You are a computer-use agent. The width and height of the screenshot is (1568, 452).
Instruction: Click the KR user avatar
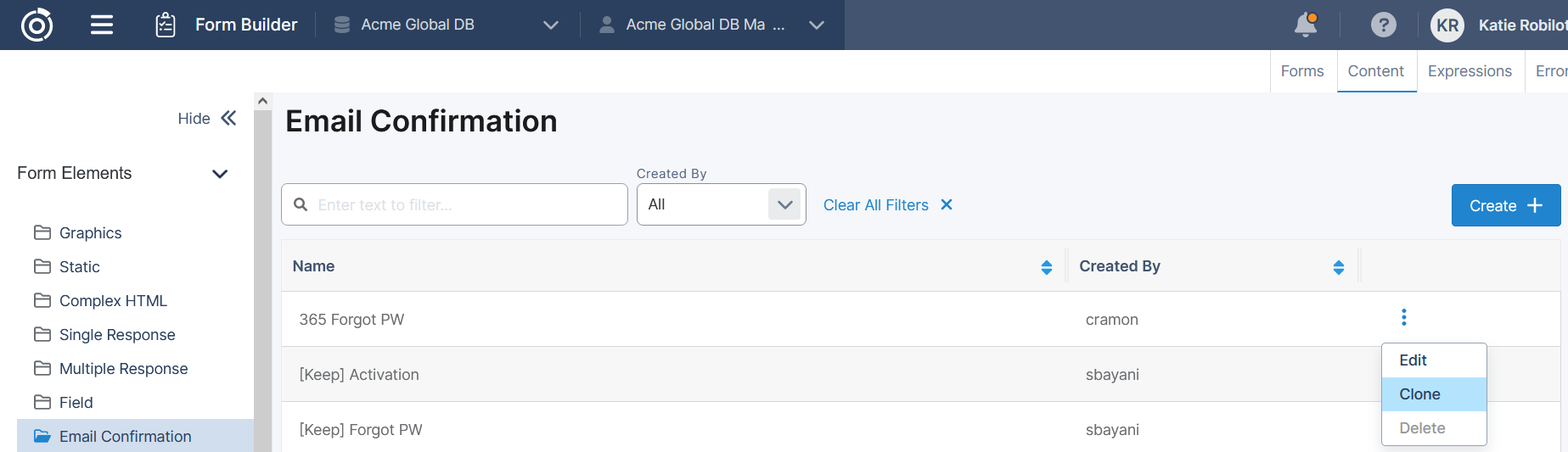click(x=1447, y=25)
